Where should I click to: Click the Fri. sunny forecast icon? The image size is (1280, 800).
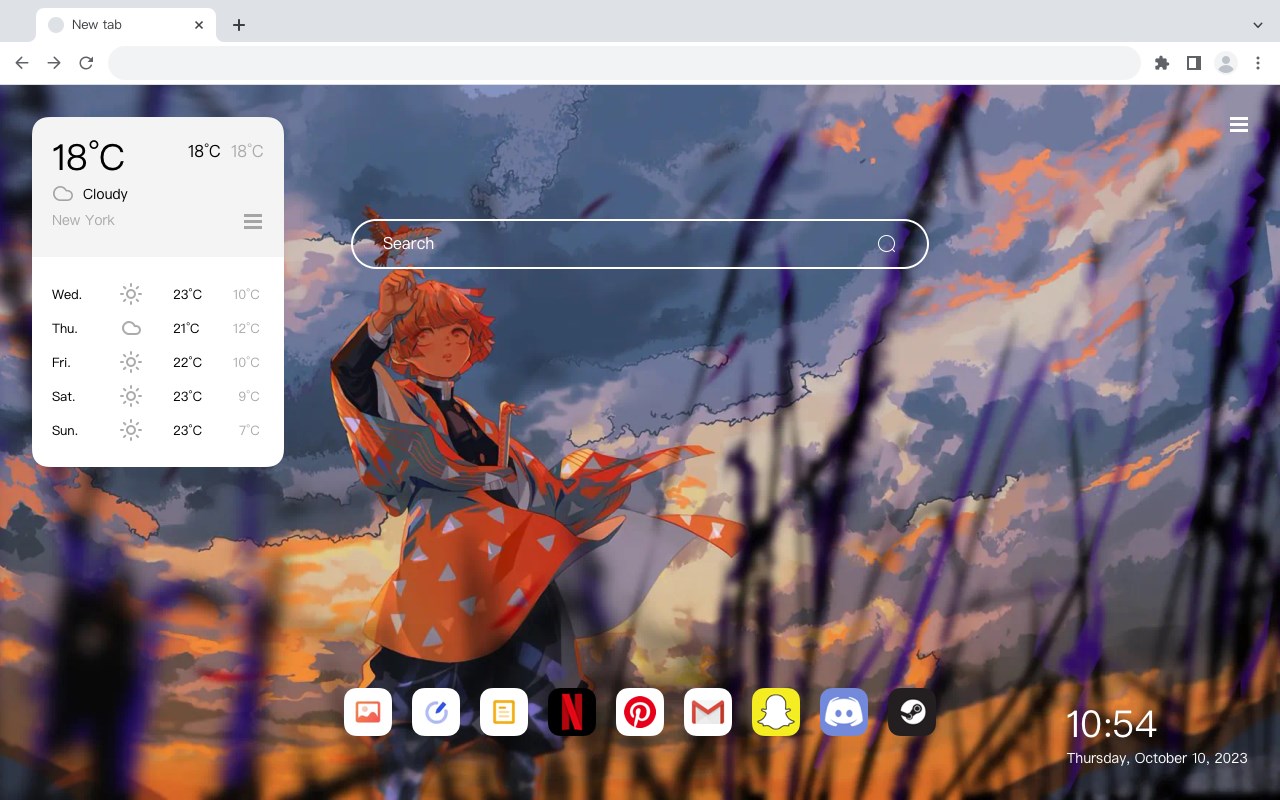[131, 362]
